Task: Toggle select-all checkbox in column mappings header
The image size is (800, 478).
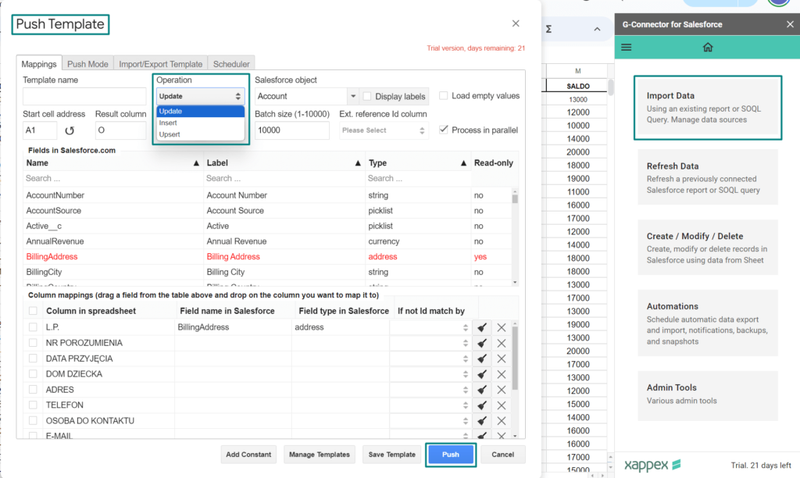Action: (x=33, y=311)
